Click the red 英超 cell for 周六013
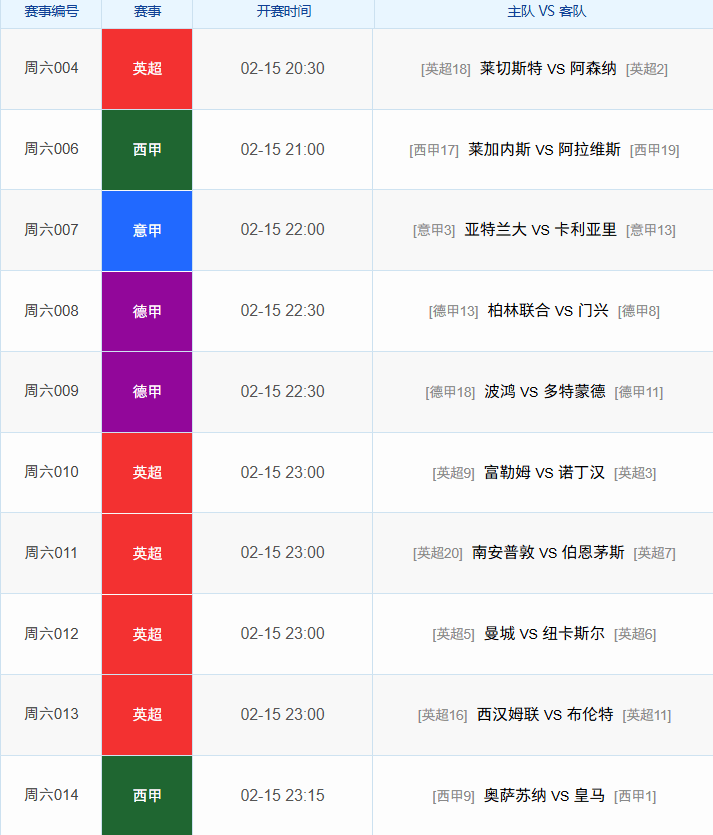This screenshot has height=835, width=713. click(x=147, y=715)
